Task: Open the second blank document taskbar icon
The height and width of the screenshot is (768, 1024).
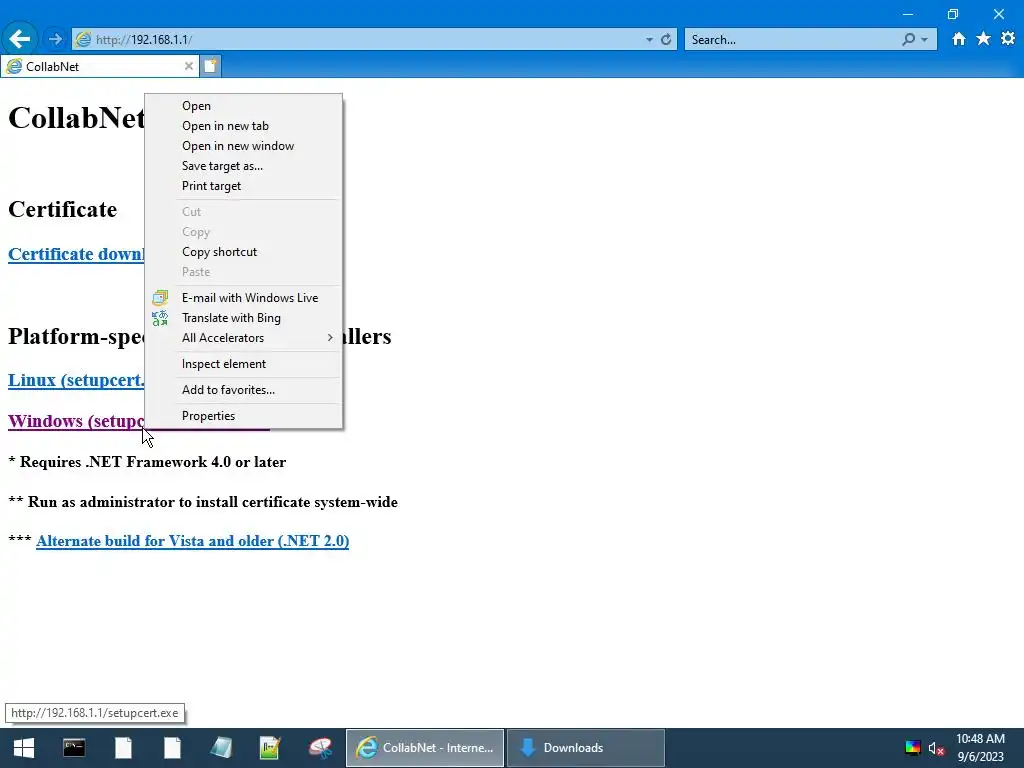Action: point(172,748)
